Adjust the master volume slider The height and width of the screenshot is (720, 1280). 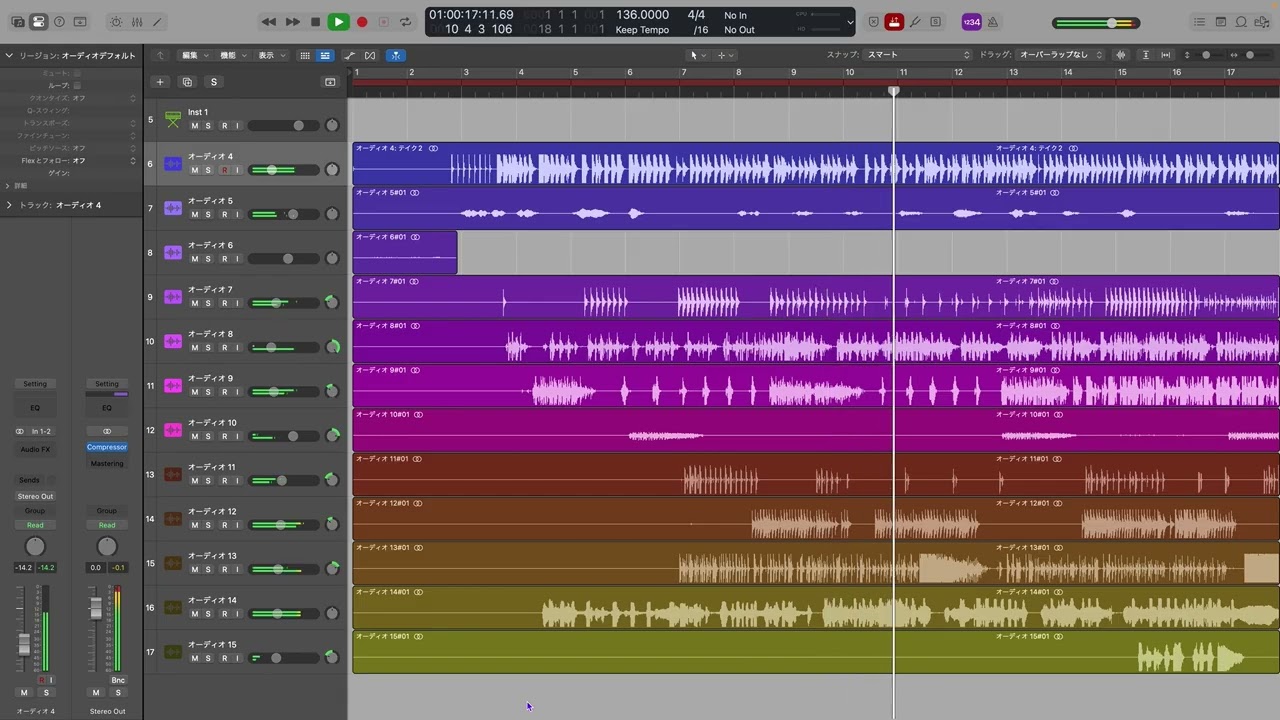tap(1096, 22)
